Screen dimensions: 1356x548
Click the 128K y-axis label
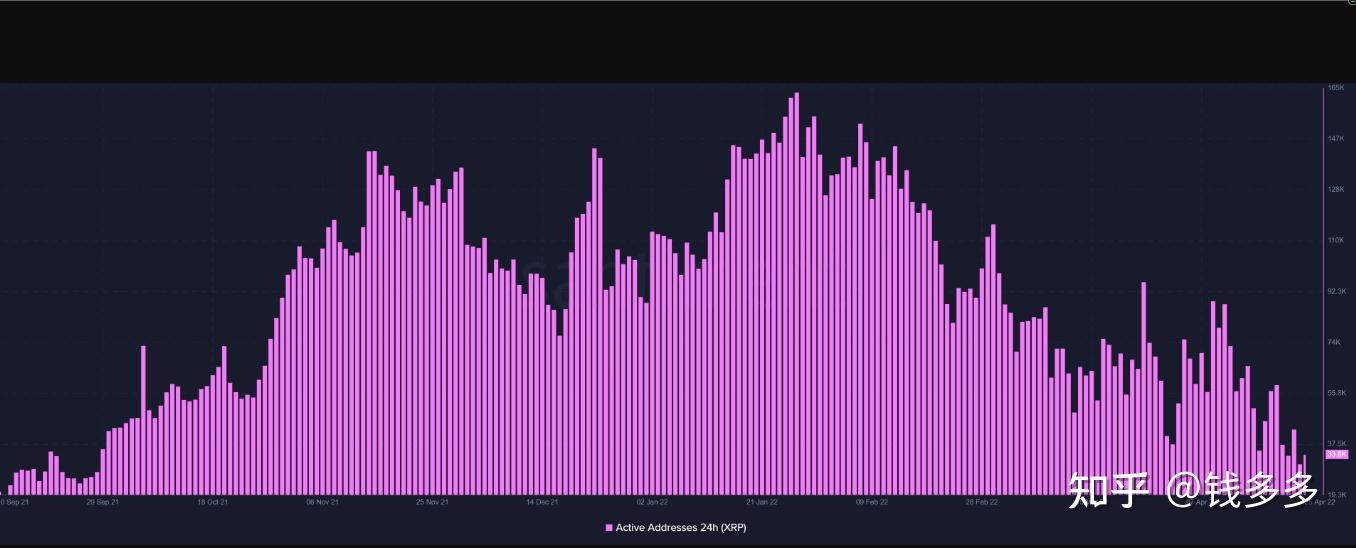(1335, 190)
